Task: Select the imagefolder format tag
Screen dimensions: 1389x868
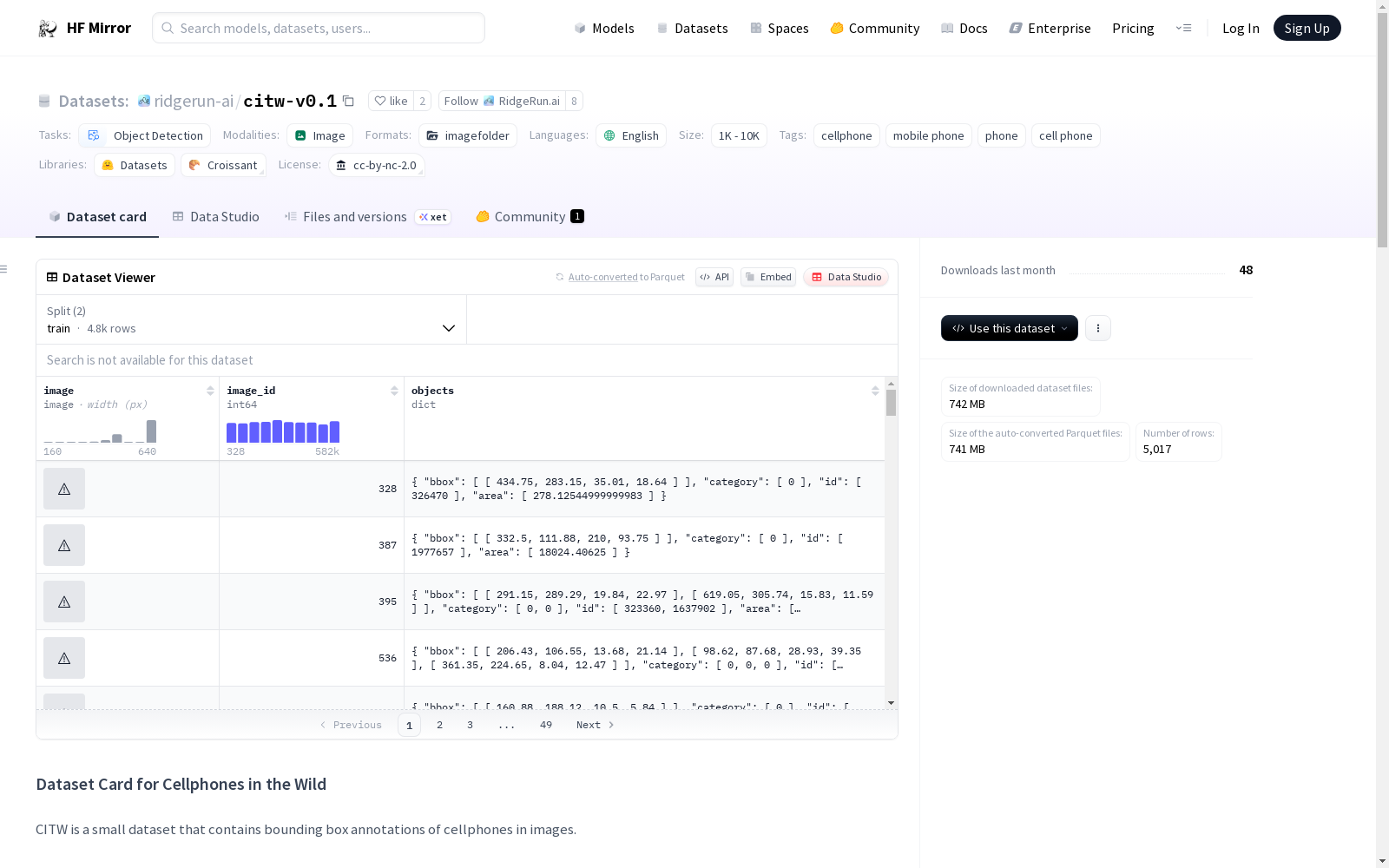Action: pos(468,135)
